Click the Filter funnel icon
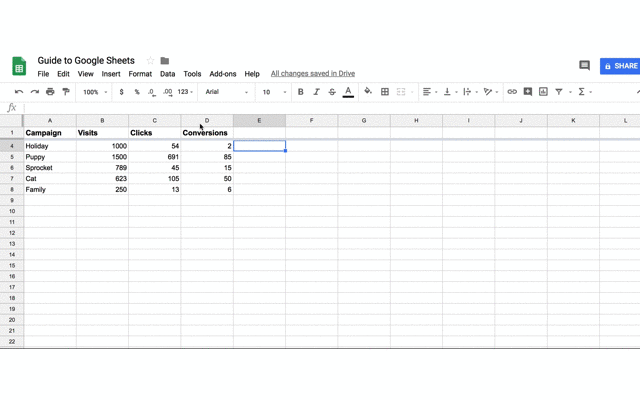 coord(559,92)
